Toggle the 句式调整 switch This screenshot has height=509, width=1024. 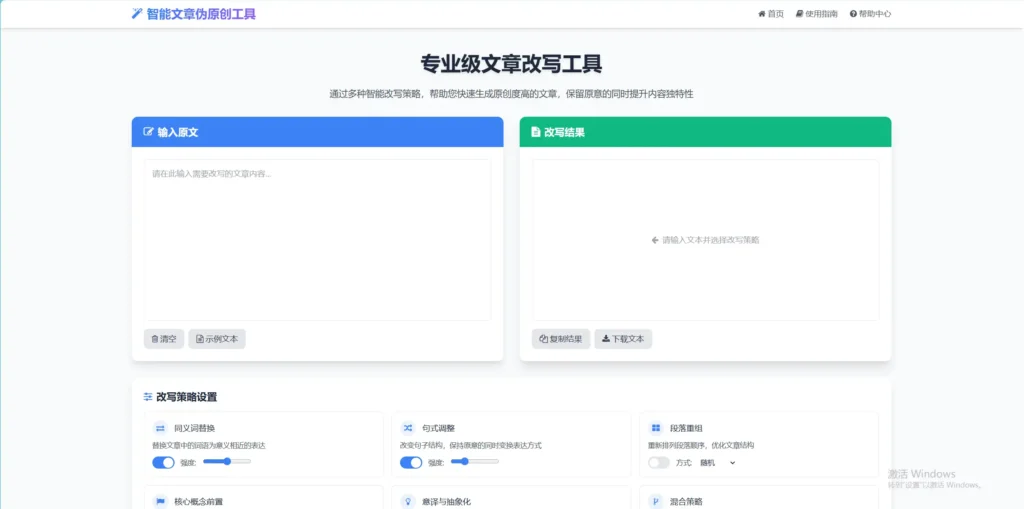tap(411, 463)
